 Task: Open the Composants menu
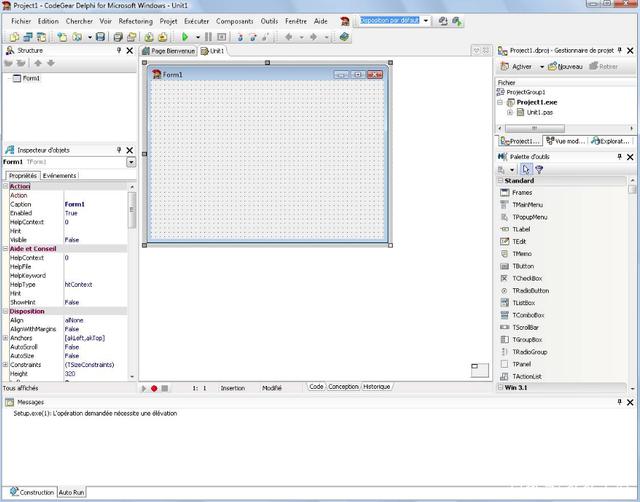pos(235,21)
